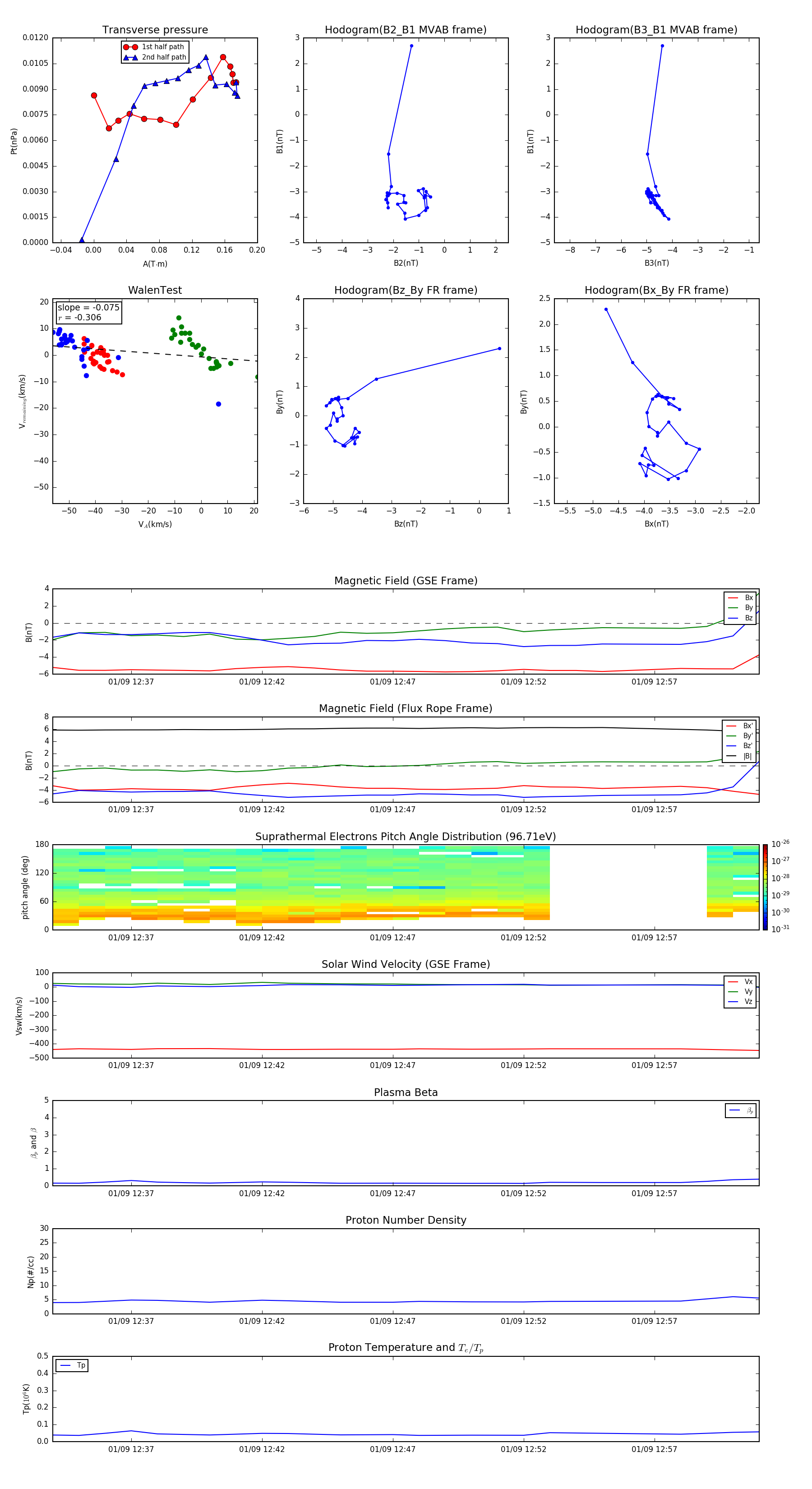812x1489 pixels.
Task: Click the 'B2(nT)' x-axis label
Action: pos(406,263)
